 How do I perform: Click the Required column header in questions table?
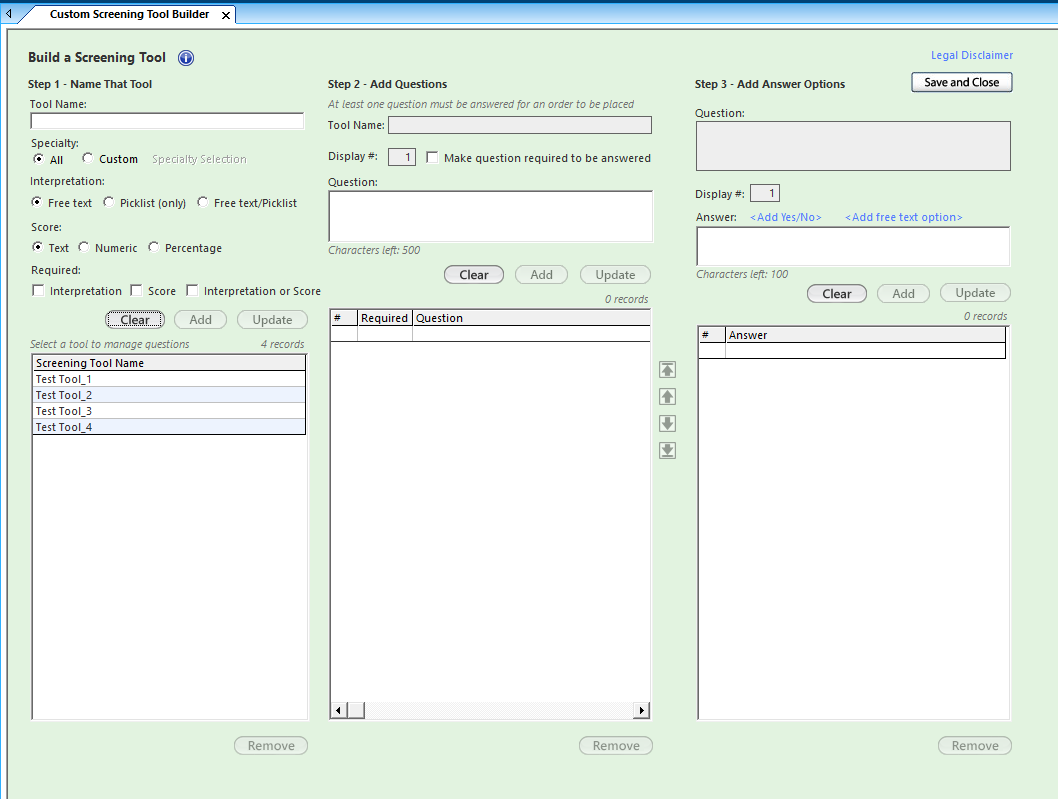[385, 318]
